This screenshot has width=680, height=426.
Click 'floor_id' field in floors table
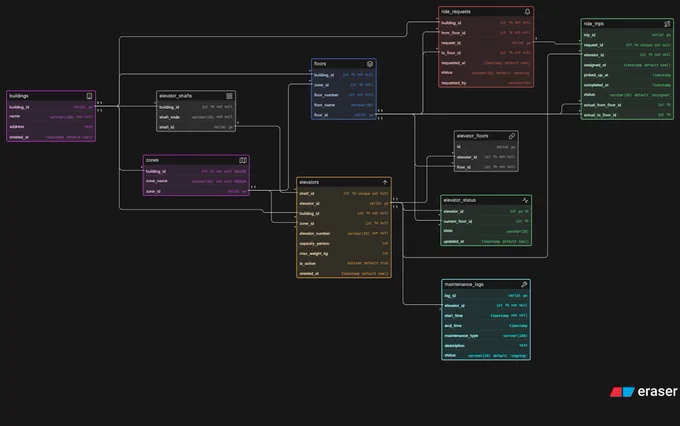pos(343,115)
